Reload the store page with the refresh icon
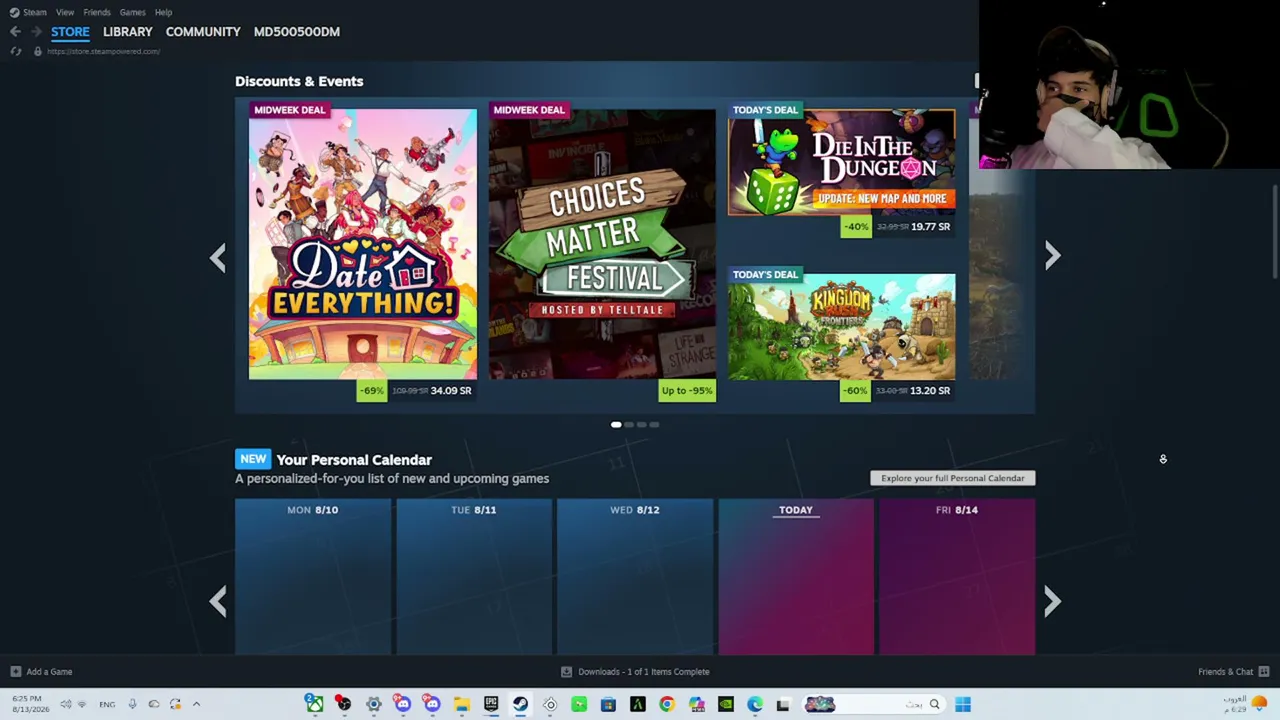Screen dimensions: 1280x720 [16, 51]
